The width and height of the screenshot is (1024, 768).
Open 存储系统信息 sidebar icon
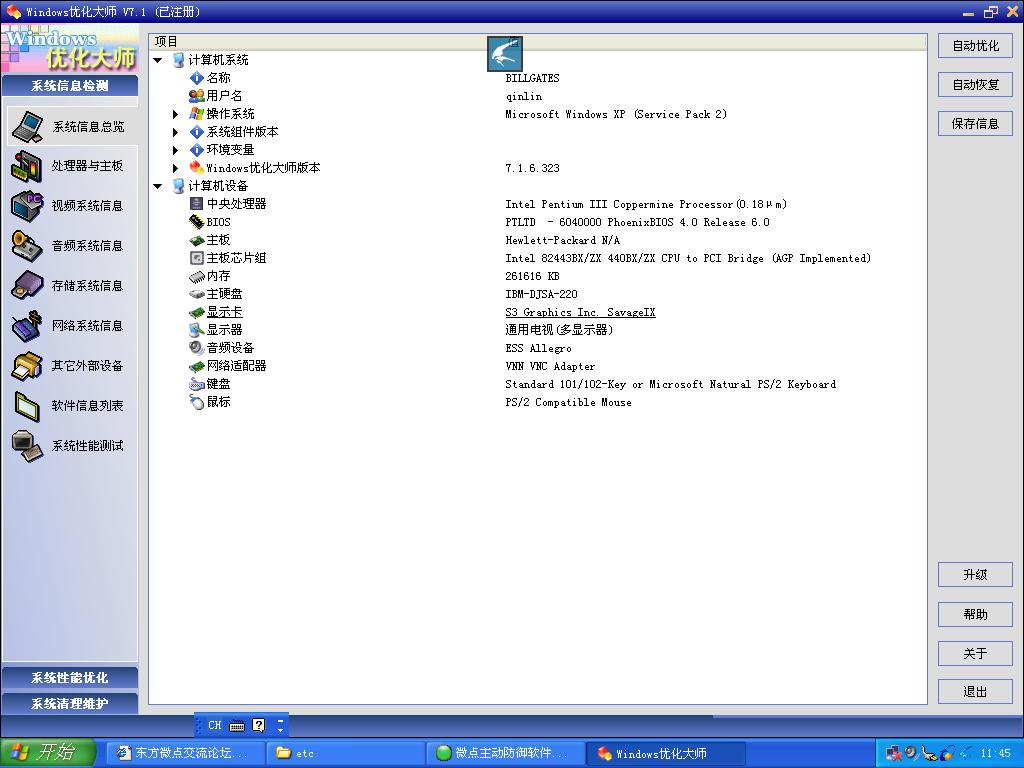pyautogui.click(x=27, y=286)
